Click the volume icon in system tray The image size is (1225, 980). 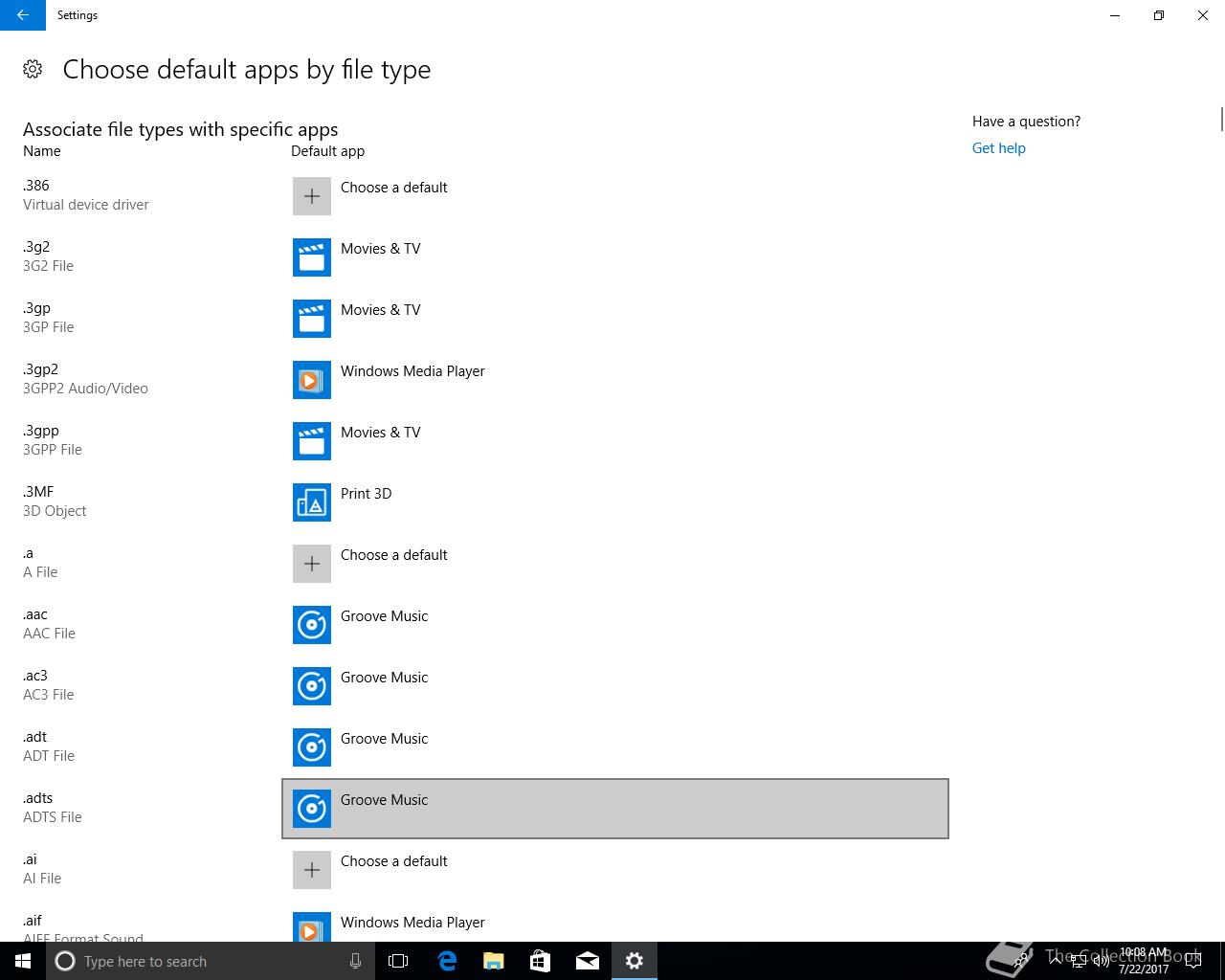tap(1102, 961)
